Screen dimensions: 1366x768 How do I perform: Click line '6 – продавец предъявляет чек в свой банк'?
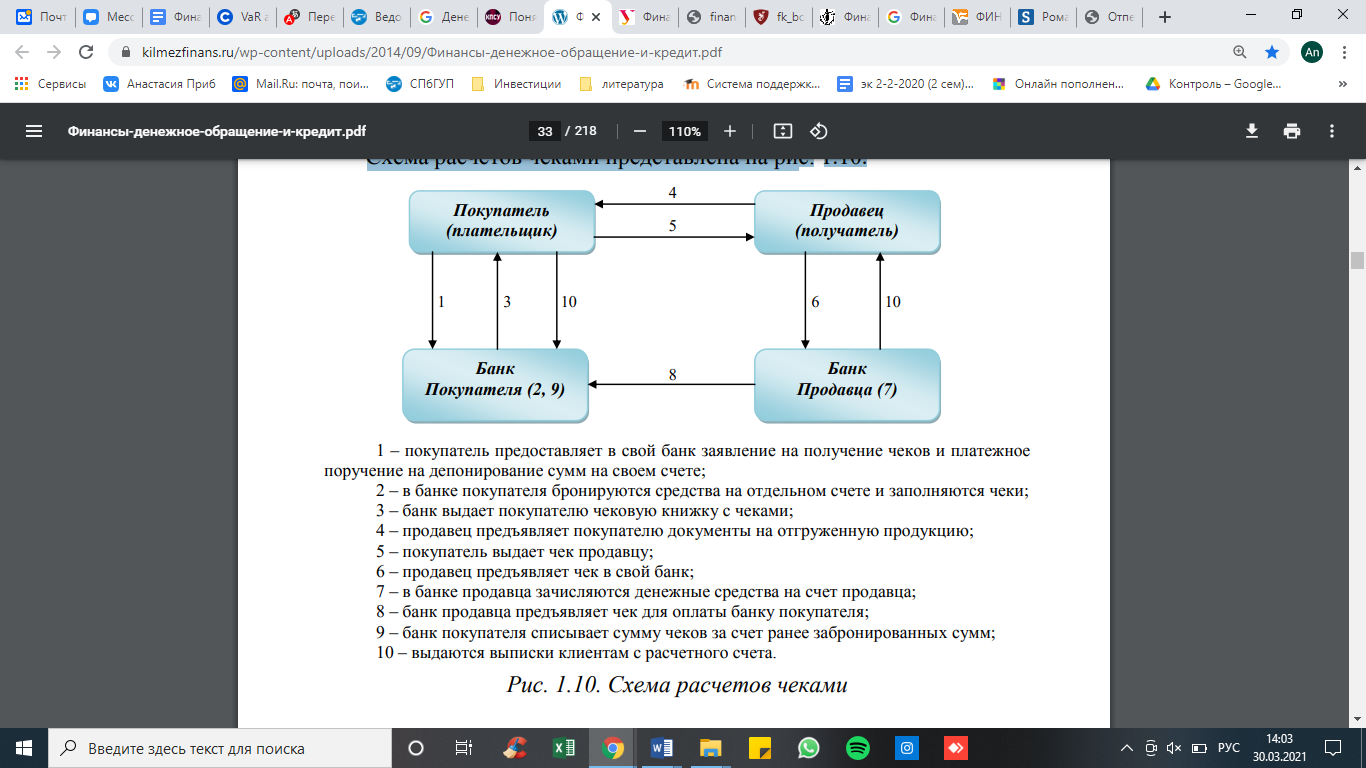coord(534,571)
